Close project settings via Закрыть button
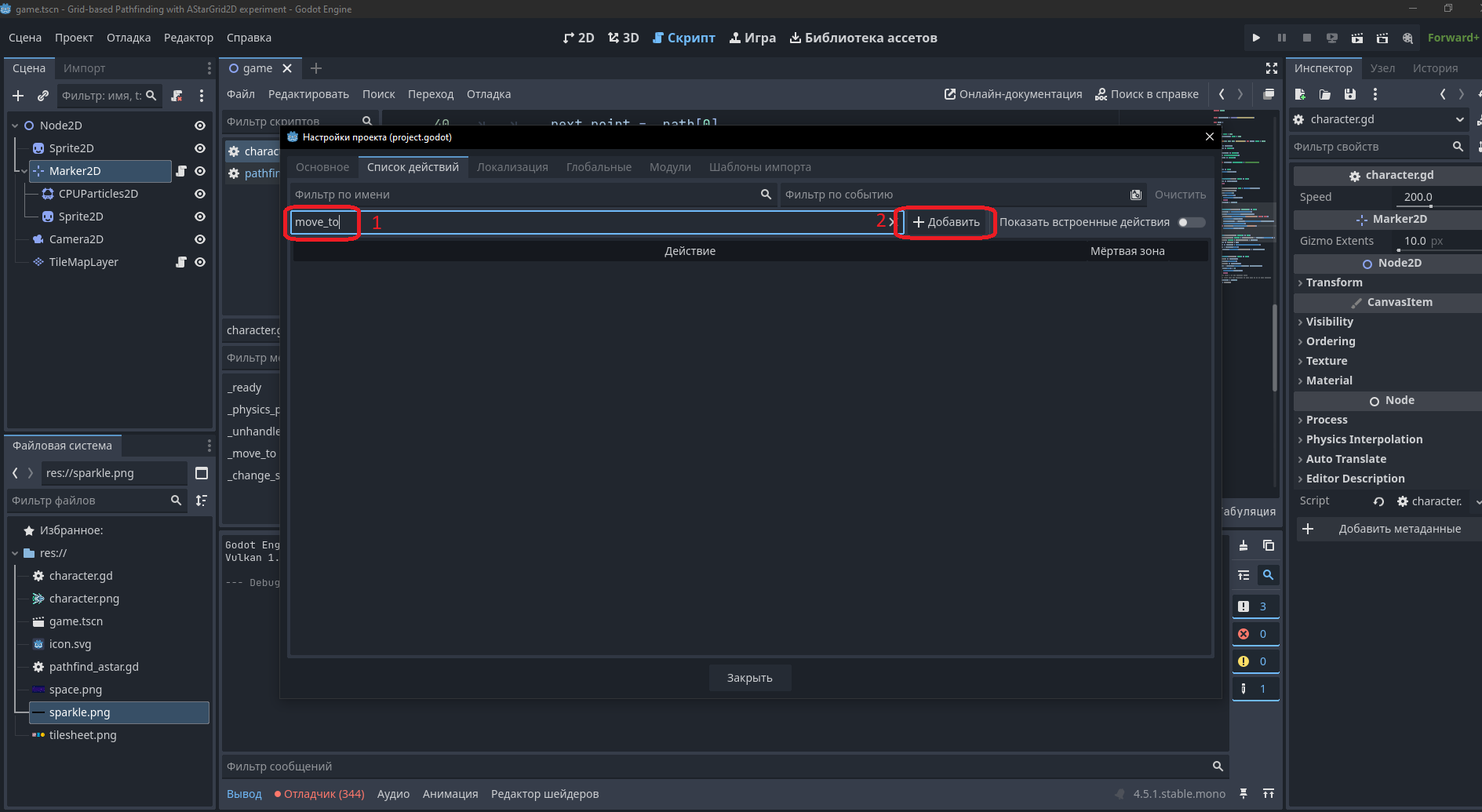The height and width of the screenshot is (812, 1482). pos(749,678)
